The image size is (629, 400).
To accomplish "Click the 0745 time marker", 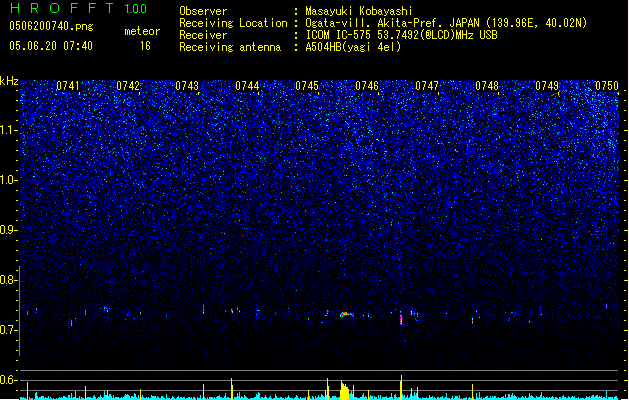I will click(x=307, y=85).
